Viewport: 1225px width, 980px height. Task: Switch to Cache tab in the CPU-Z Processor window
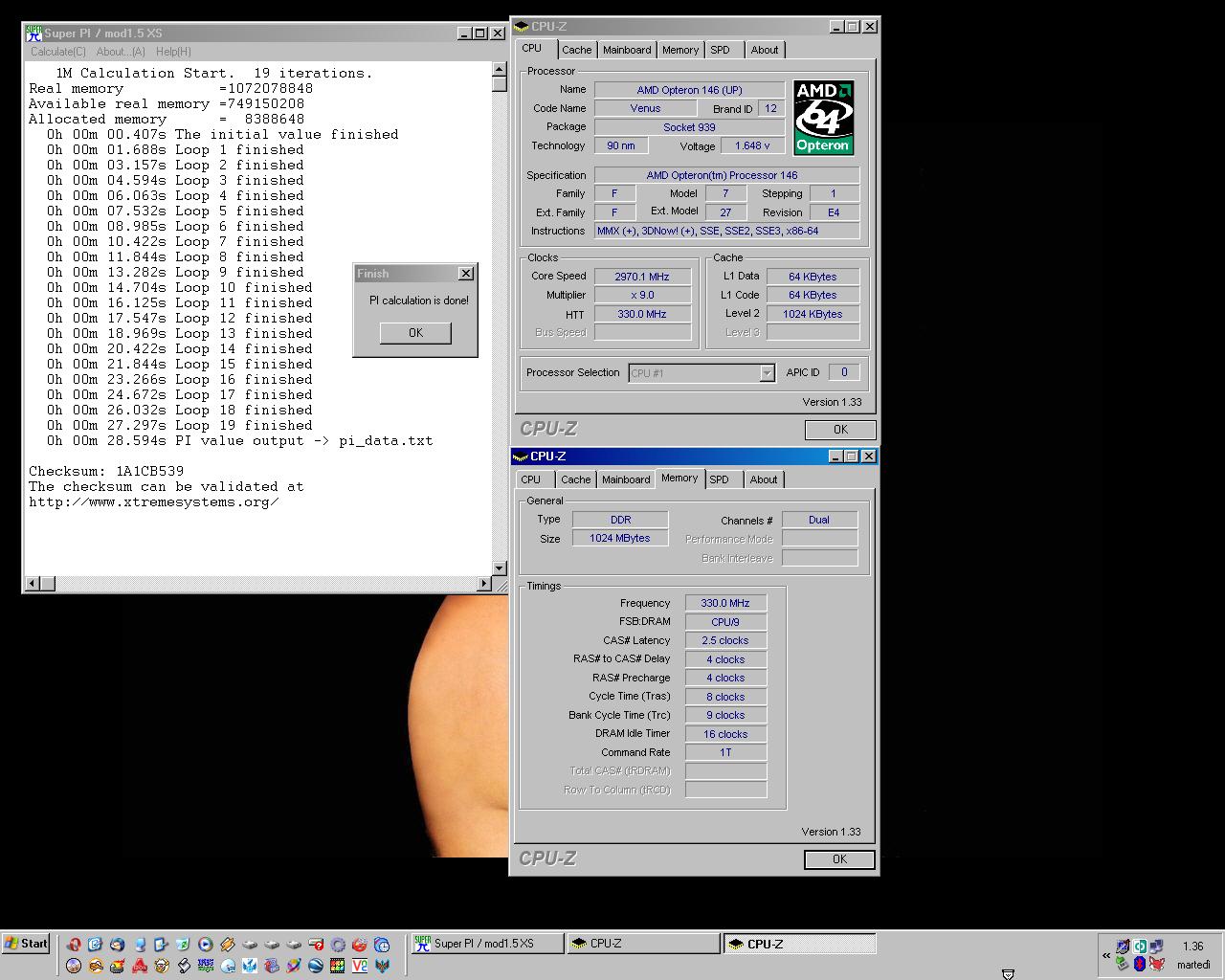point(576,50)
